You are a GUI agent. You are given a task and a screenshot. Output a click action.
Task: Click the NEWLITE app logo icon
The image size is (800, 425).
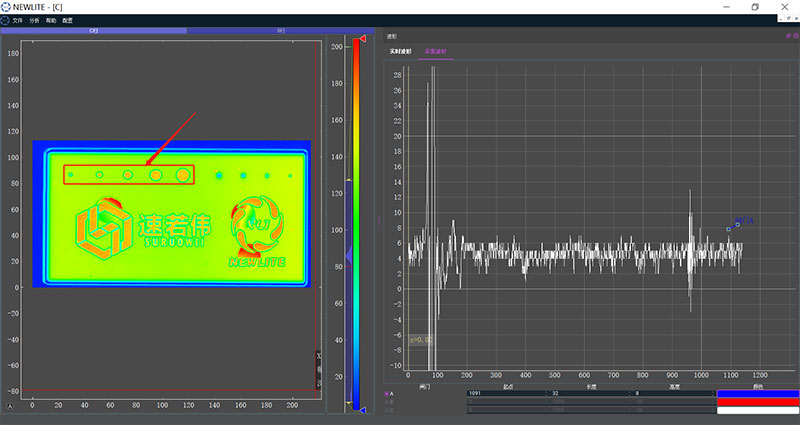(x=6, y=7)
